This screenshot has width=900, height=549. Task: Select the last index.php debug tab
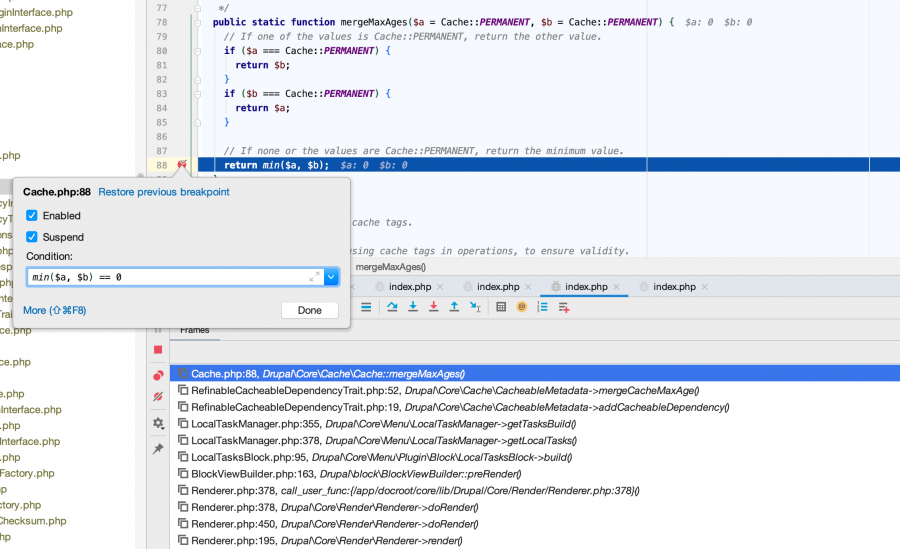(674, 287)
